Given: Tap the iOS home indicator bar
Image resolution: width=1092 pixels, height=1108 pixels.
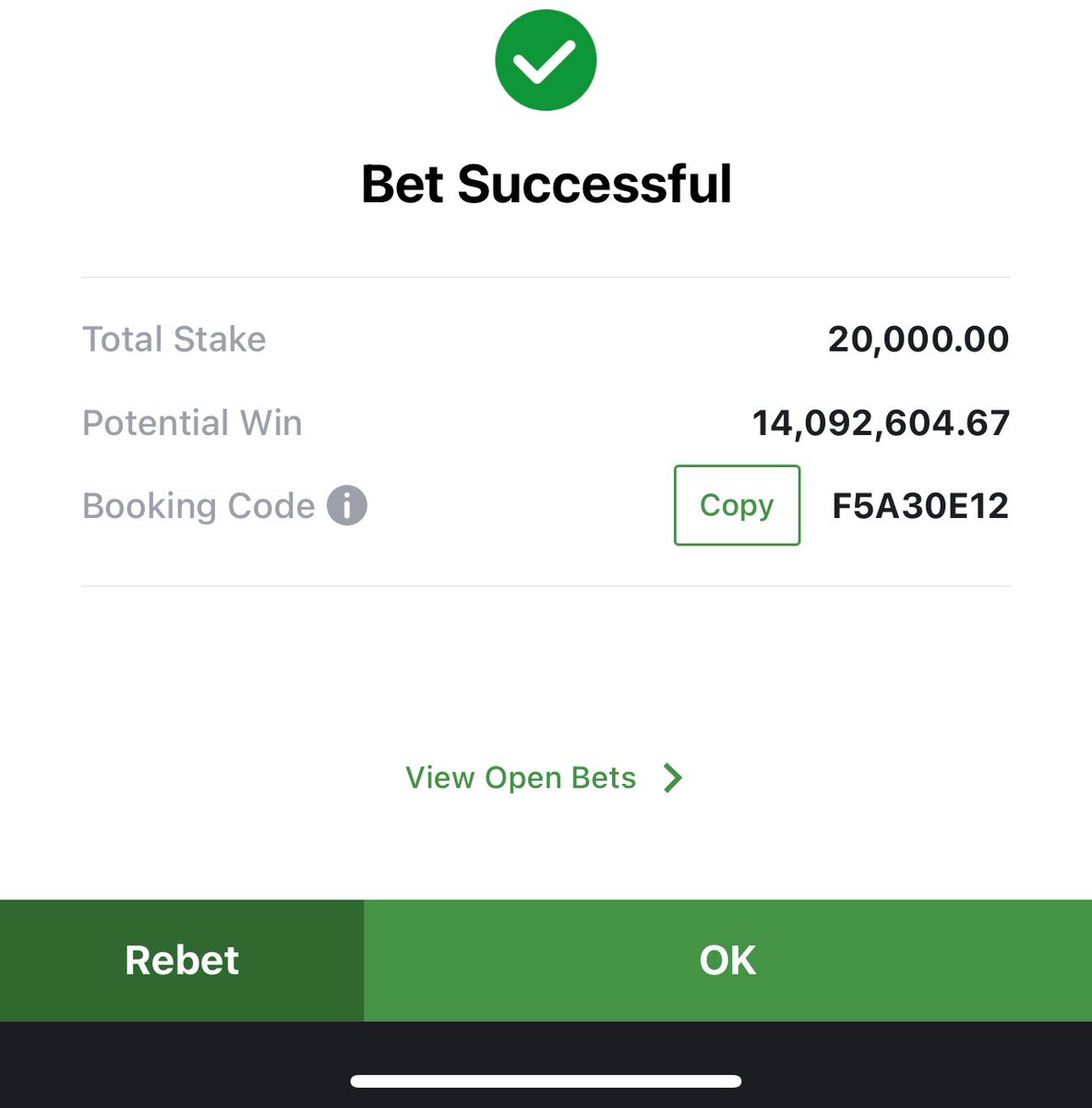Looking at the screenshot, I should (546, 1081).
